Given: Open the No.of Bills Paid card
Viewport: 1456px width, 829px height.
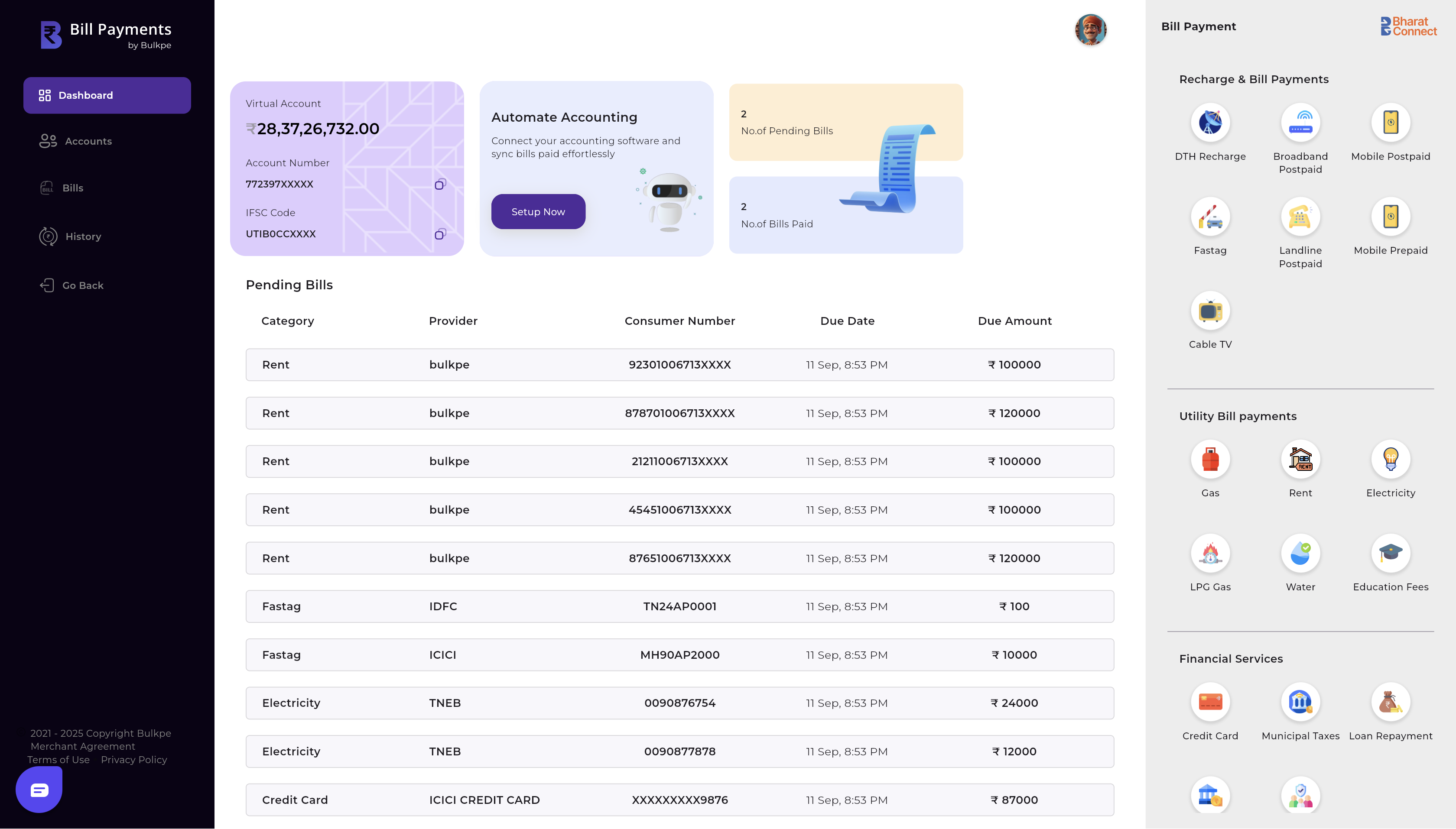Looking at the screenshot, I should (845, 215).
